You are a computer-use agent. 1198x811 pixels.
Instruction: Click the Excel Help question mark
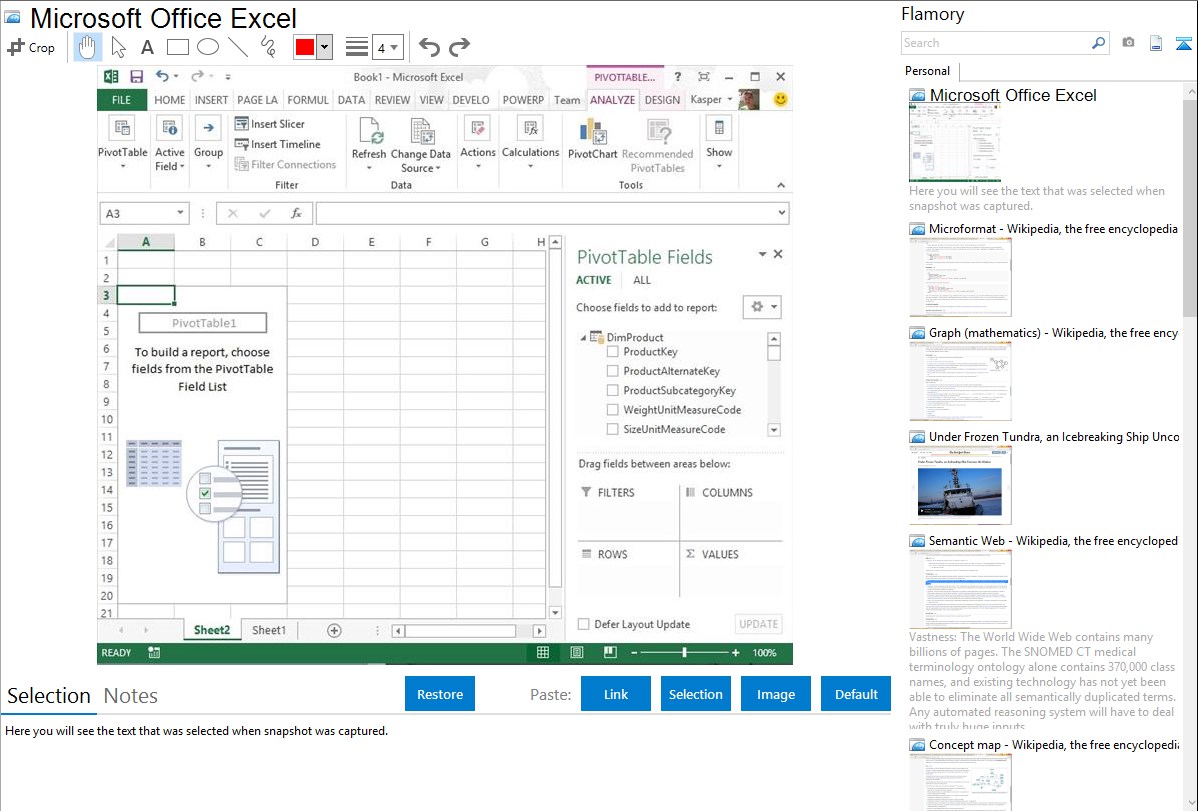pos(677,76)
